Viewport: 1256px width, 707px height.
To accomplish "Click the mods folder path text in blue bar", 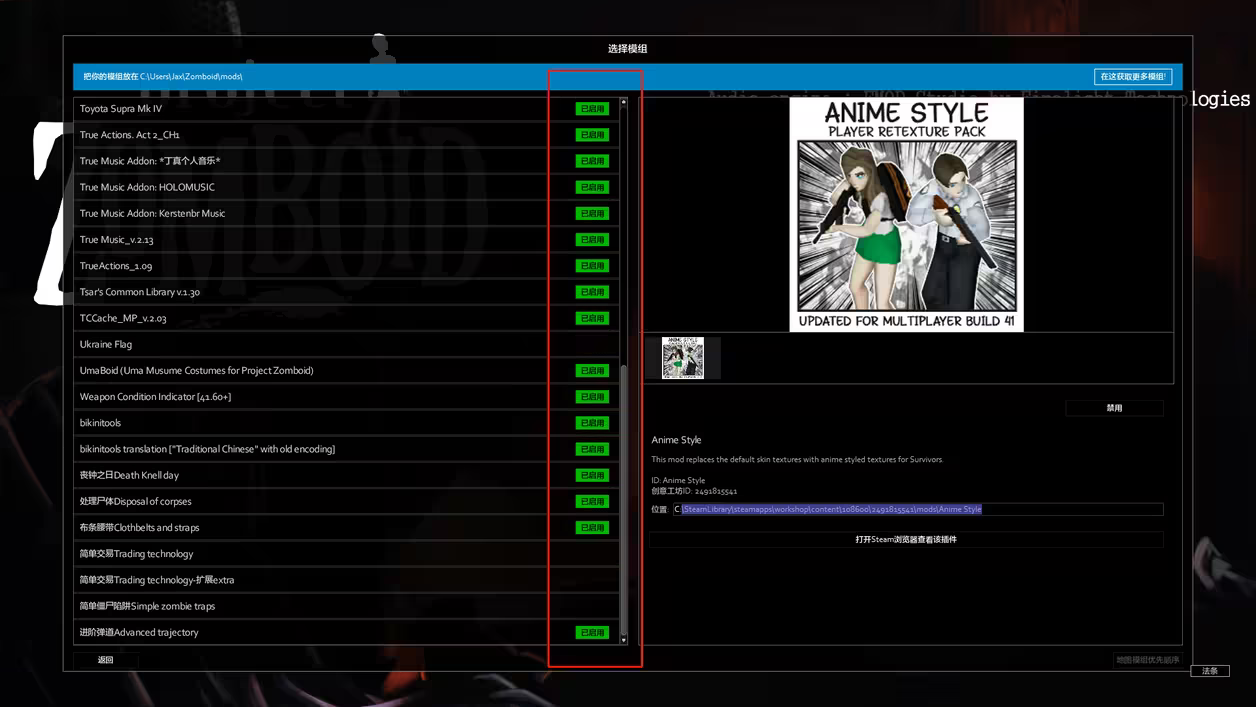I will [163, 77].
